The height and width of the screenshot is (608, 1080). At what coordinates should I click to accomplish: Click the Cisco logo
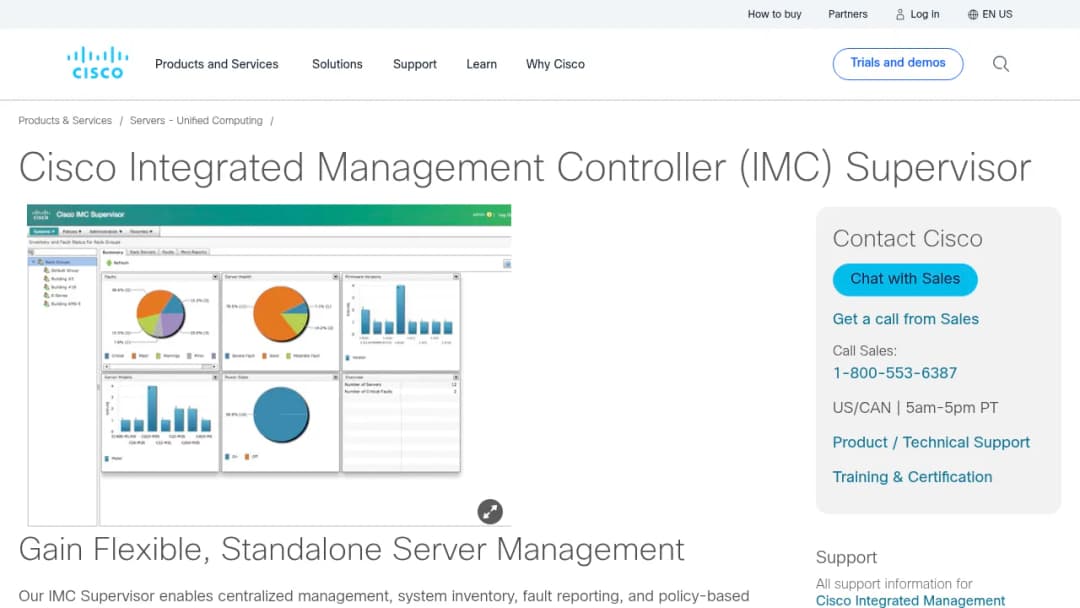[97, 63]
